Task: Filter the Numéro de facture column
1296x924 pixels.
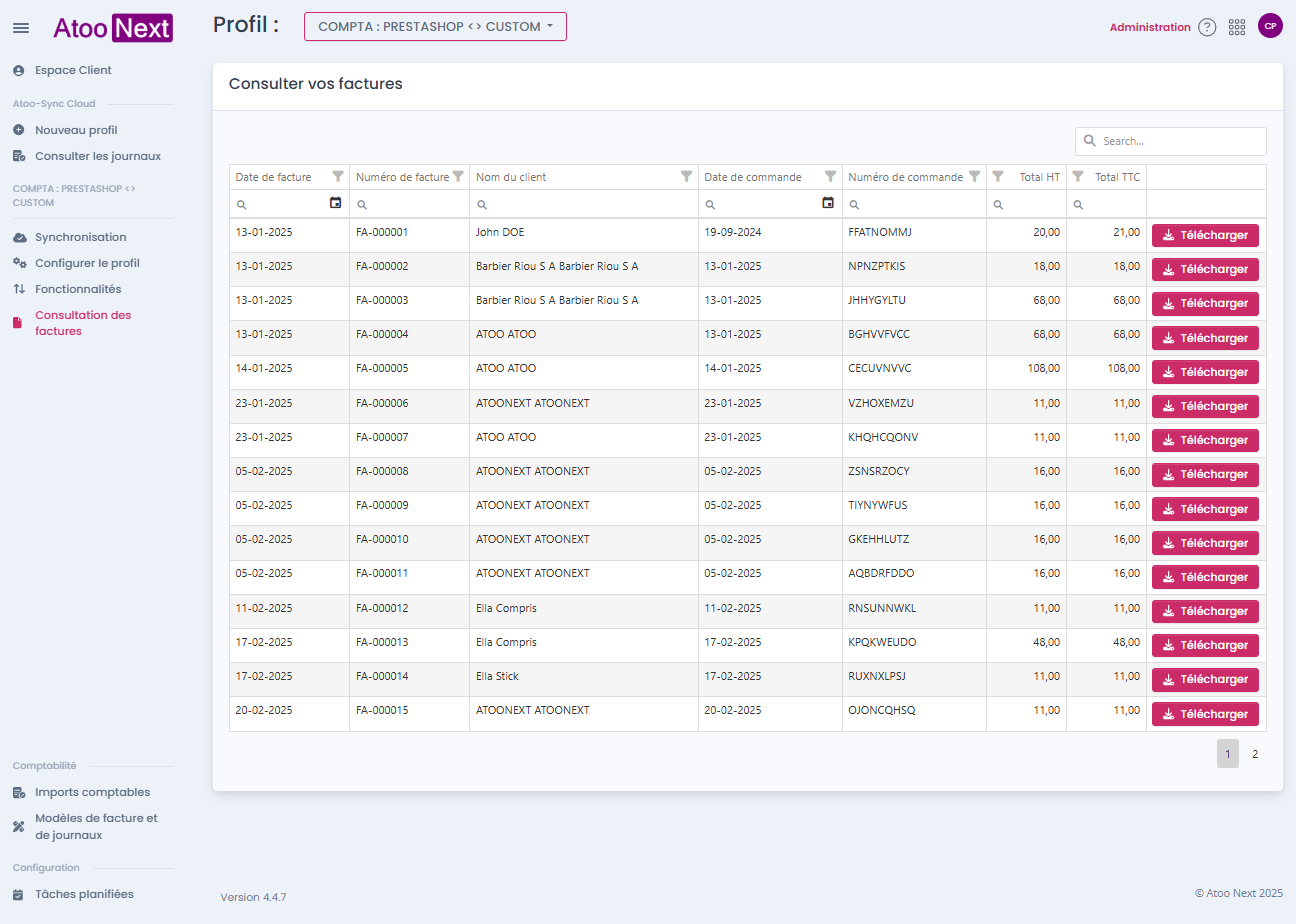Action: click(458, 176)
